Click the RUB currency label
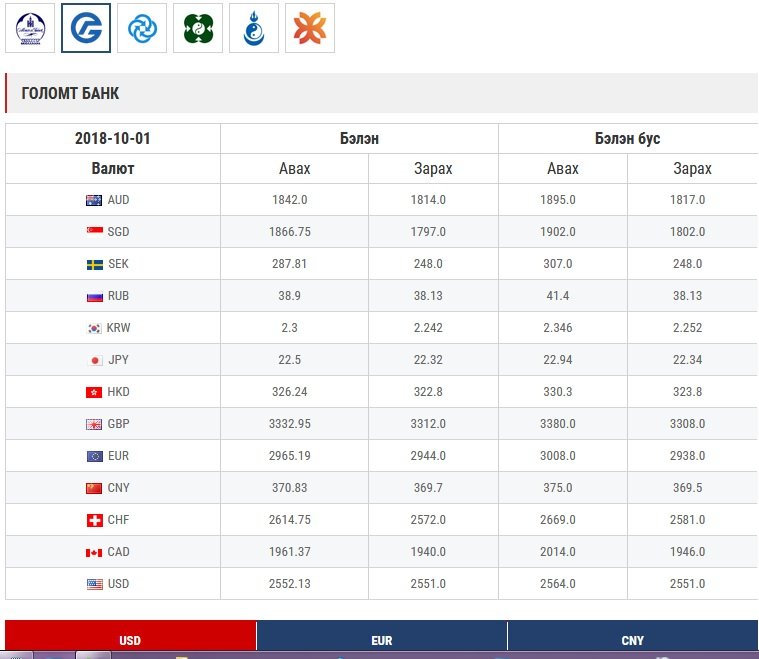The height and width of the screenshot is (659, 759). [x=118, y=296]
